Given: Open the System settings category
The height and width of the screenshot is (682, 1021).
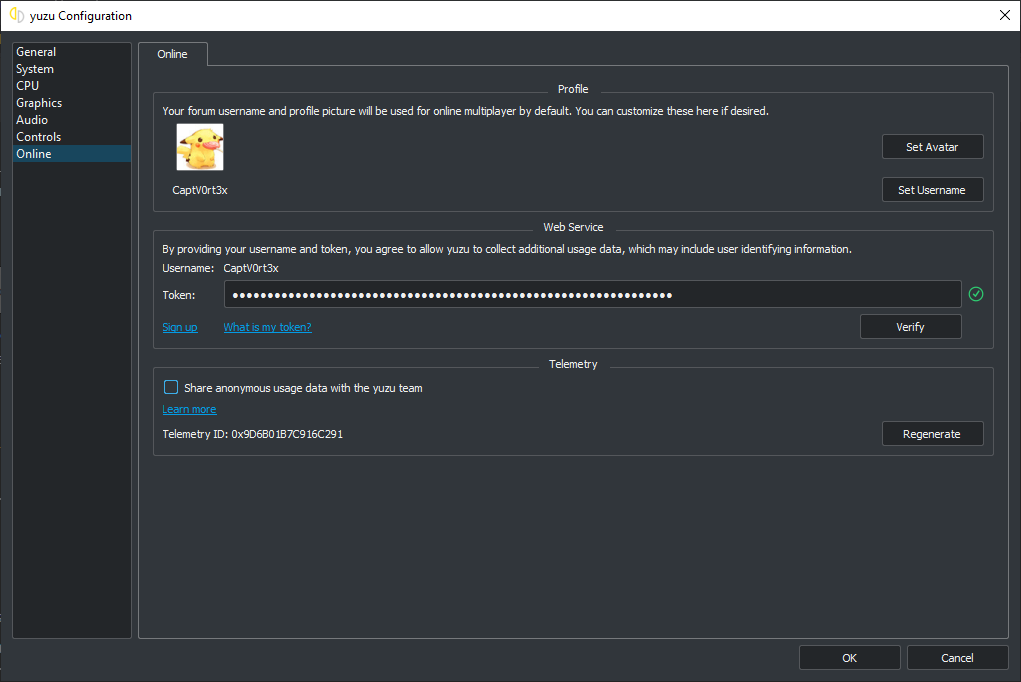Looking at the screenshot, I should pos(72,68).
